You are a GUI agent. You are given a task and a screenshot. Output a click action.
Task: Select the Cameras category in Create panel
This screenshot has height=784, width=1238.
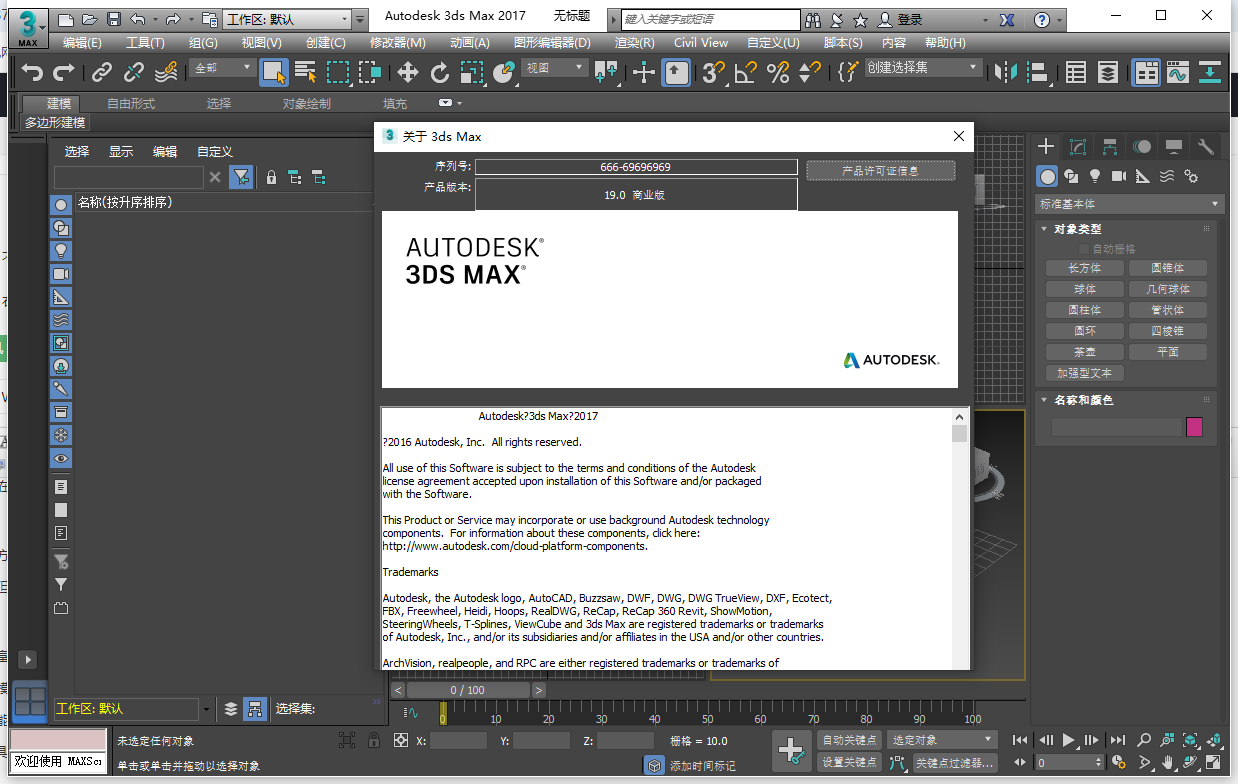(1119, 176)
